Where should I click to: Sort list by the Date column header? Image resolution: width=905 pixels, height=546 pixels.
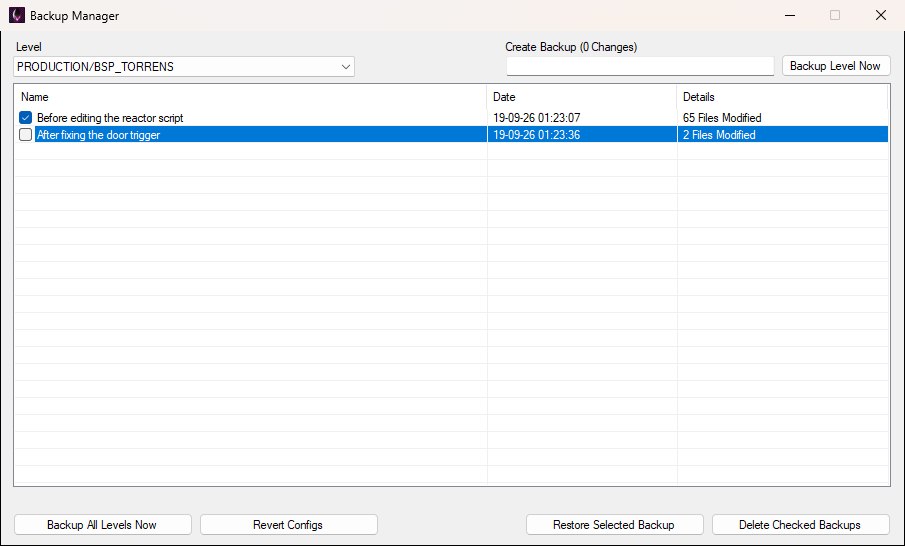point(582,97)
